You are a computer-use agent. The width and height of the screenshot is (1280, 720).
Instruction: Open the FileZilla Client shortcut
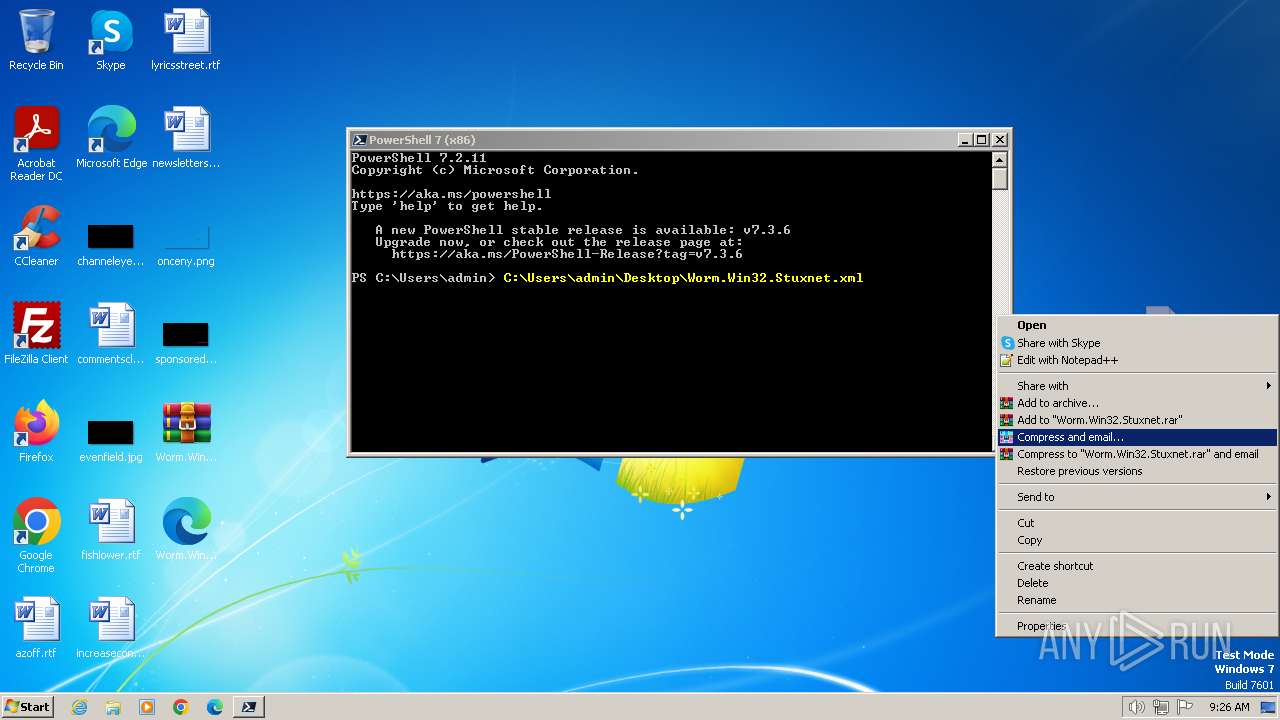click(x=36, y=334)
